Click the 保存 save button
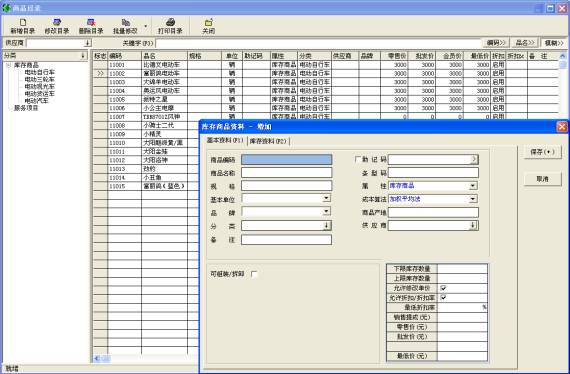 (x=543, y=152)
